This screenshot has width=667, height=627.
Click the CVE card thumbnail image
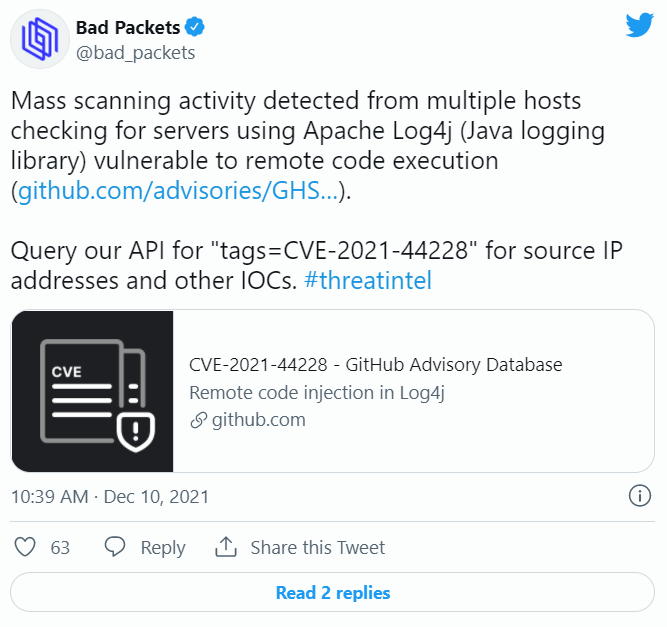(93, 391)
